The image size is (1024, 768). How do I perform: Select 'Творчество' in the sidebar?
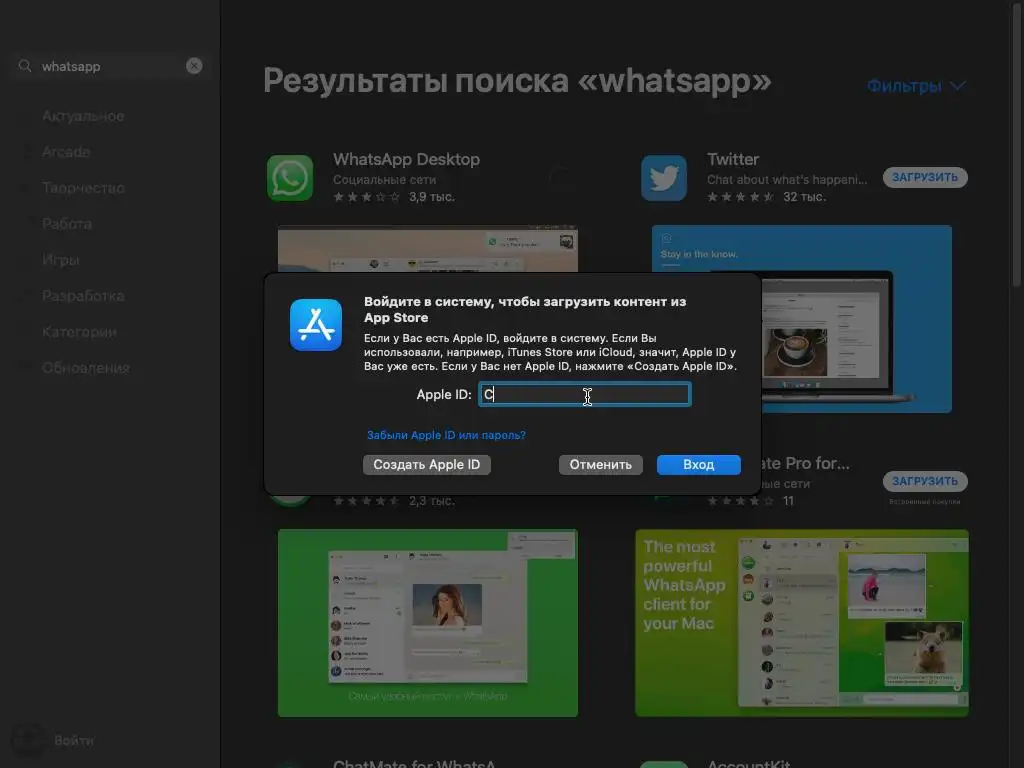83,187
